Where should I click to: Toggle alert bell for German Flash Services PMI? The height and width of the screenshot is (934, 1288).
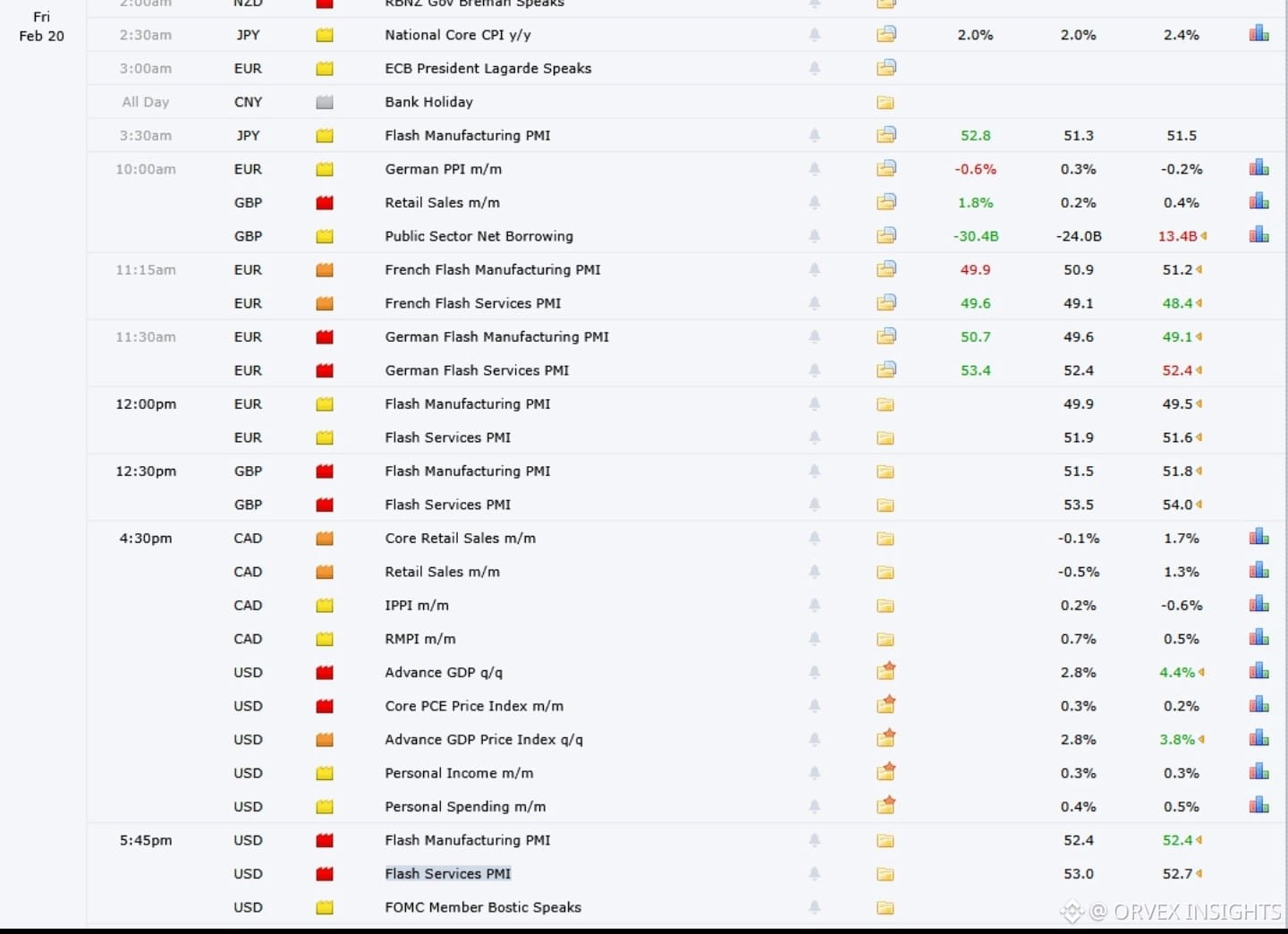(814, 369)
